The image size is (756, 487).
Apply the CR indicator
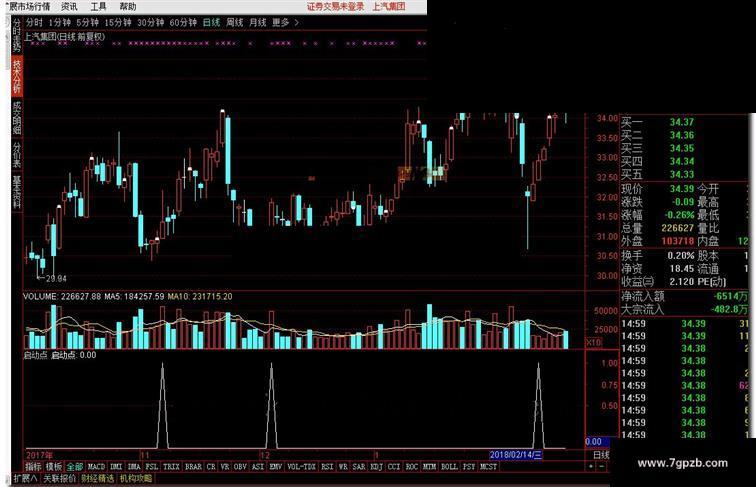click(x=211, y=467)
